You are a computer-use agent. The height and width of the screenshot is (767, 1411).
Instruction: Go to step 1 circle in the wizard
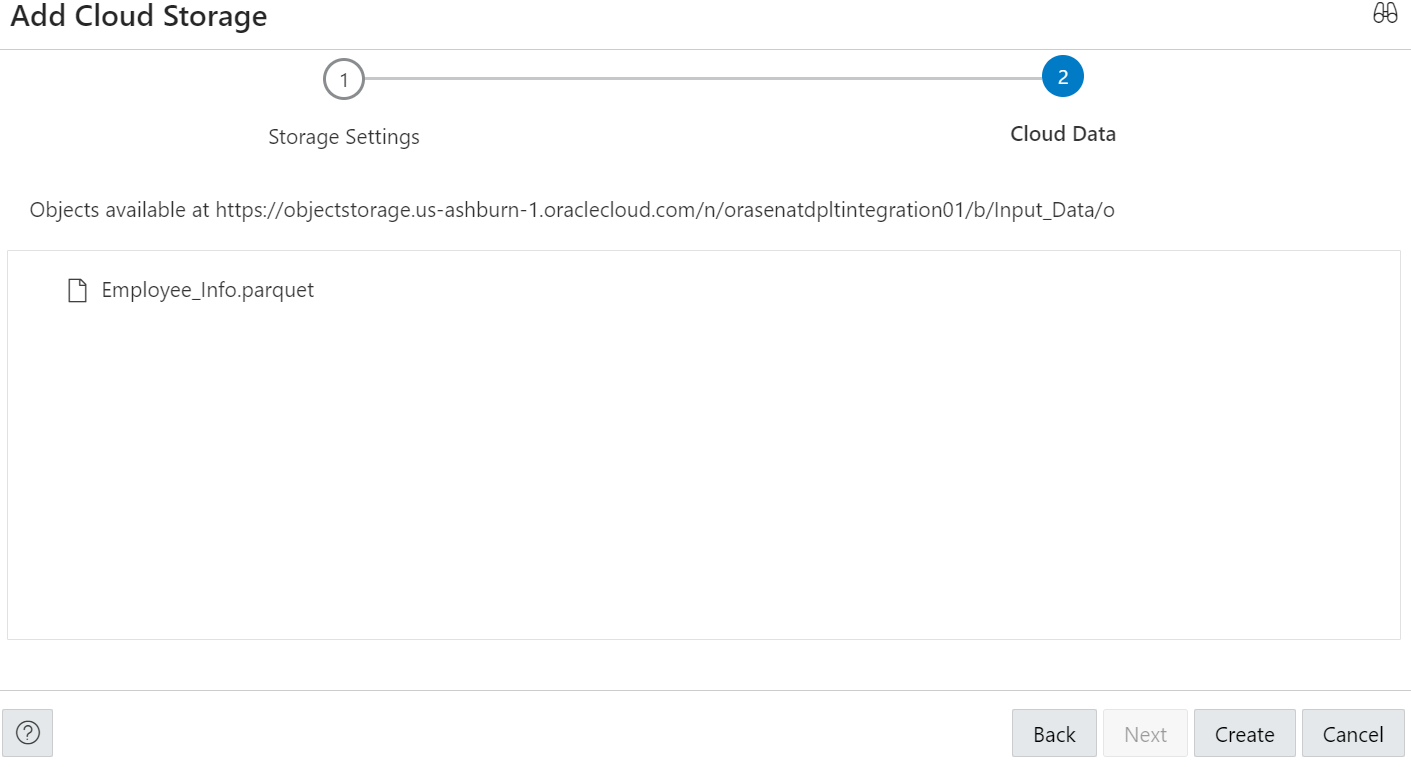pyautogui.click(x=344, y=80)
